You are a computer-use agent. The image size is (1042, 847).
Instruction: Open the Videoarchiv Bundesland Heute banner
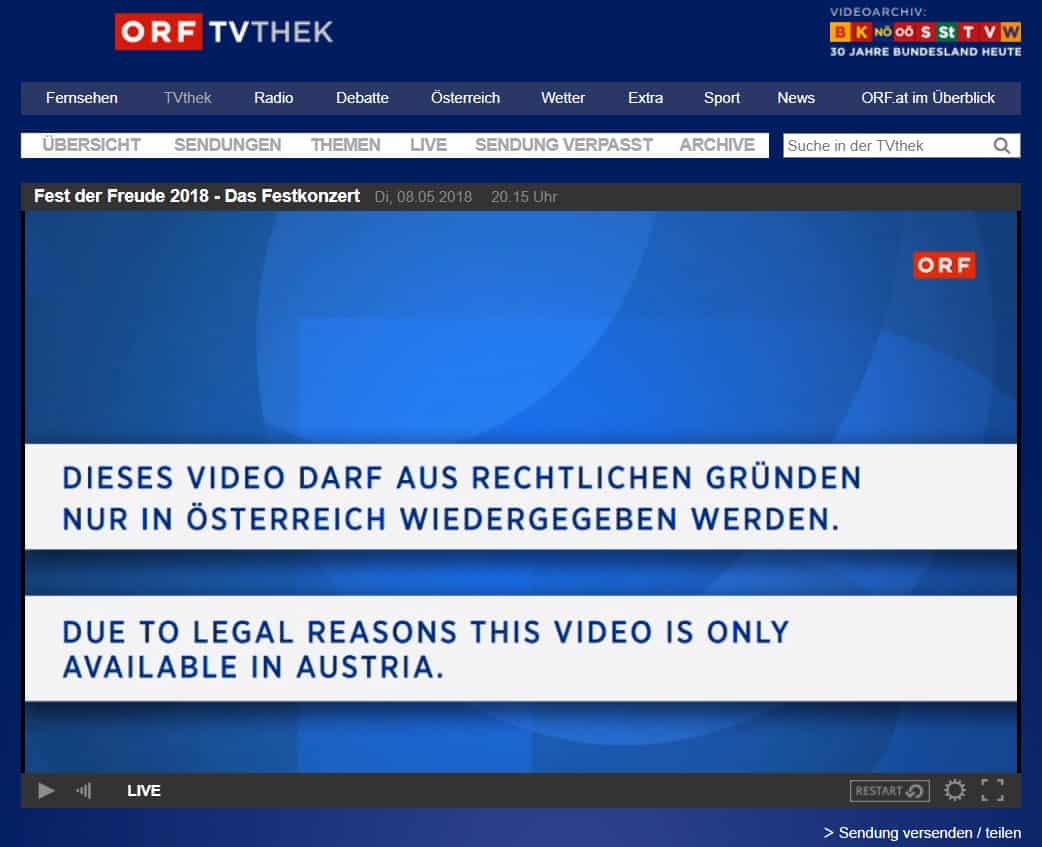tap(925, 32)
